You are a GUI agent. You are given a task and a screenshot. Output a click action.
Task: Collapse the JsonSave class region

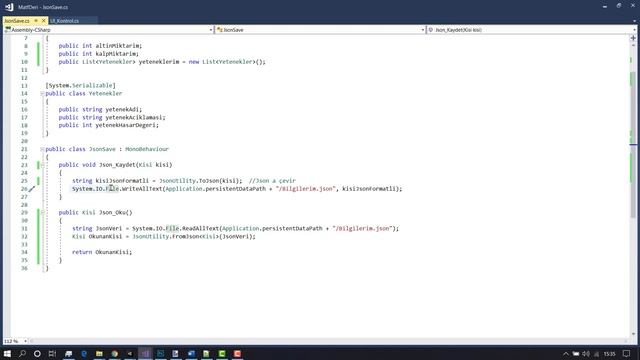click(42, 149)
